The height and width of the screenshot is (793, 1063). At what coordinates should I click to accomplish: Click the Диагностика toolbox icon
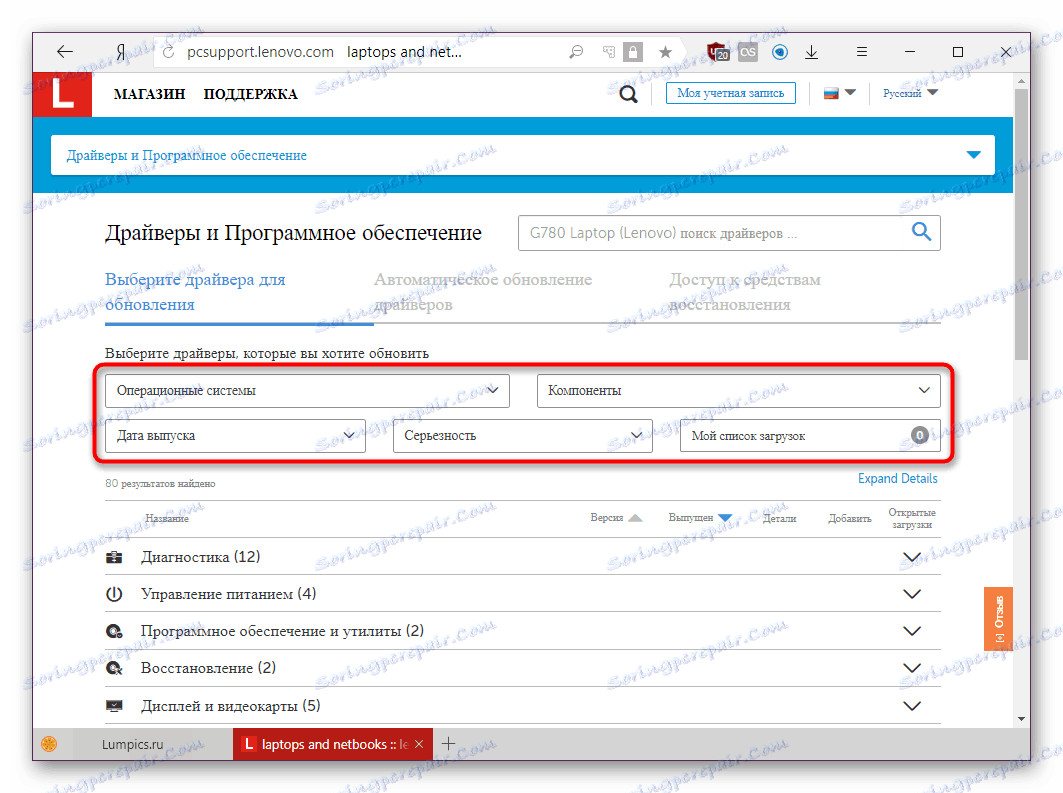tap(114, 556)
